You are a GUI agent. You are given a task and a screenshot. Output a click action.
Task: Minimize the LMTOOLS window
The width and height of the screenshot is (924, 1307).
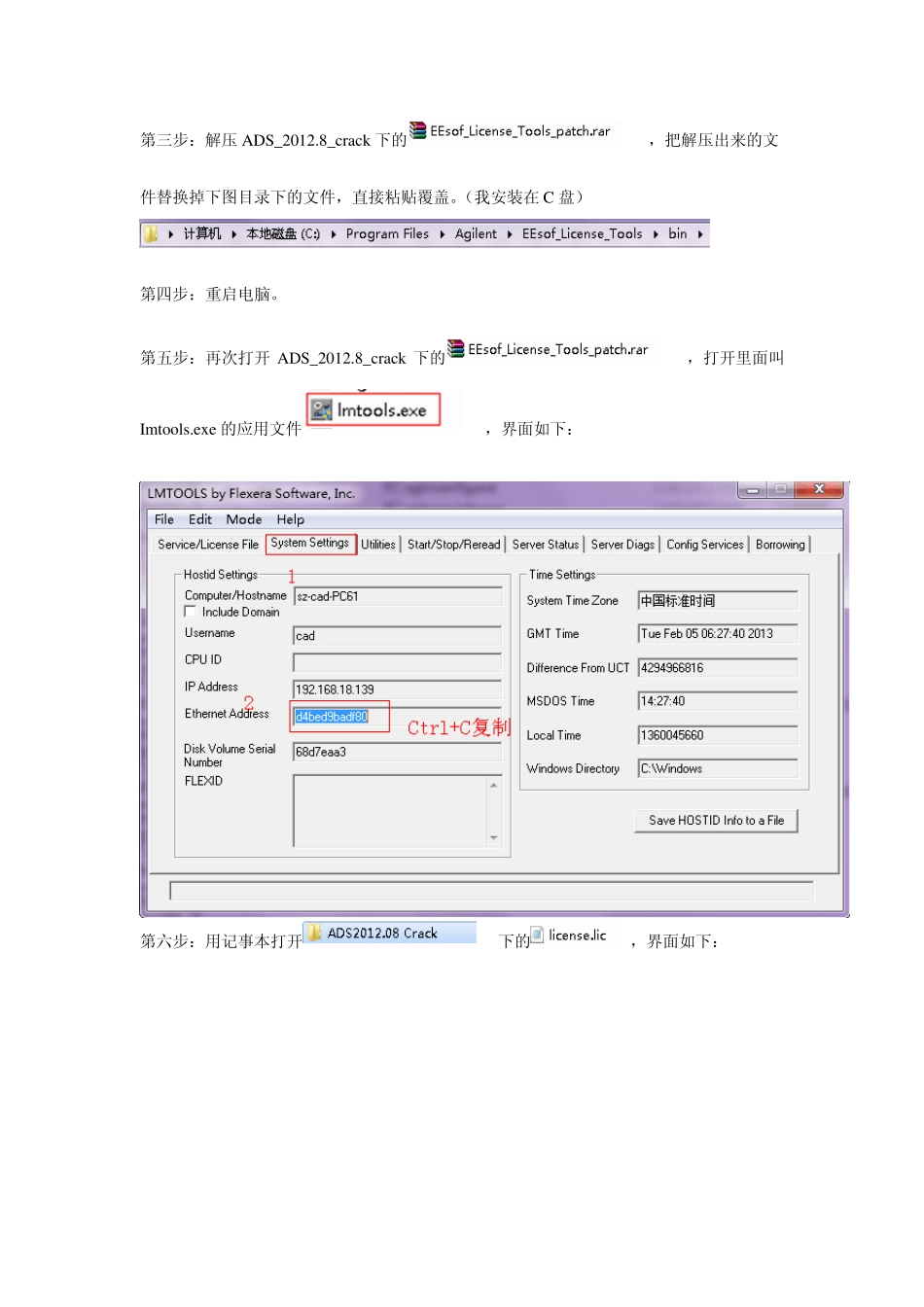point(752,489)
